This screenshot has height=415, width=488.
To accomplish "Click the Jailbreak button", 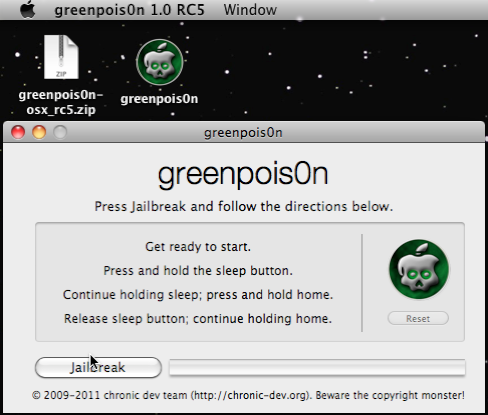I will point(98,367).
